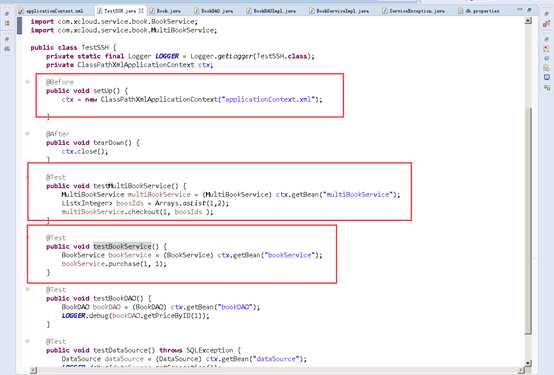Click the editor vertical scrollbar up arrow

tap(528, 21)
